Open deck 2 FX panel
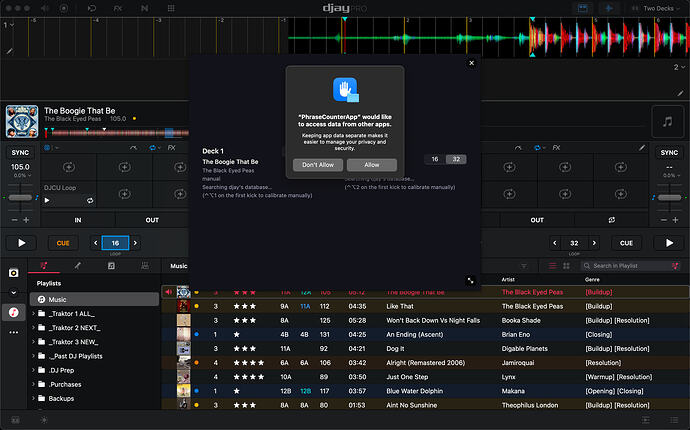 pyautogui.click(x=556, y=148)
